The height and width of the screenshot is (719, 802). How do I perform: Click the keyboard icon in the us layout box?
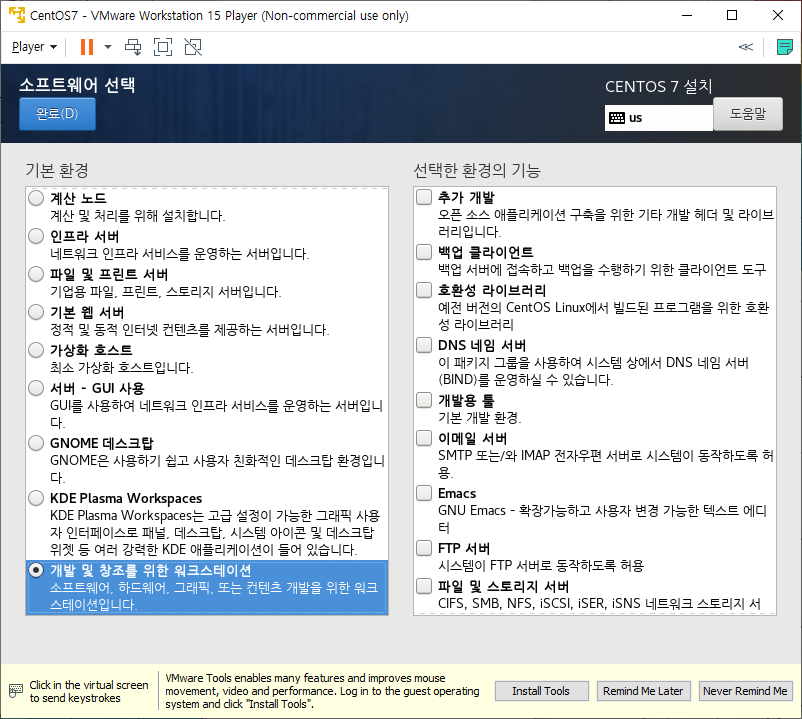(x=617, y=118)
